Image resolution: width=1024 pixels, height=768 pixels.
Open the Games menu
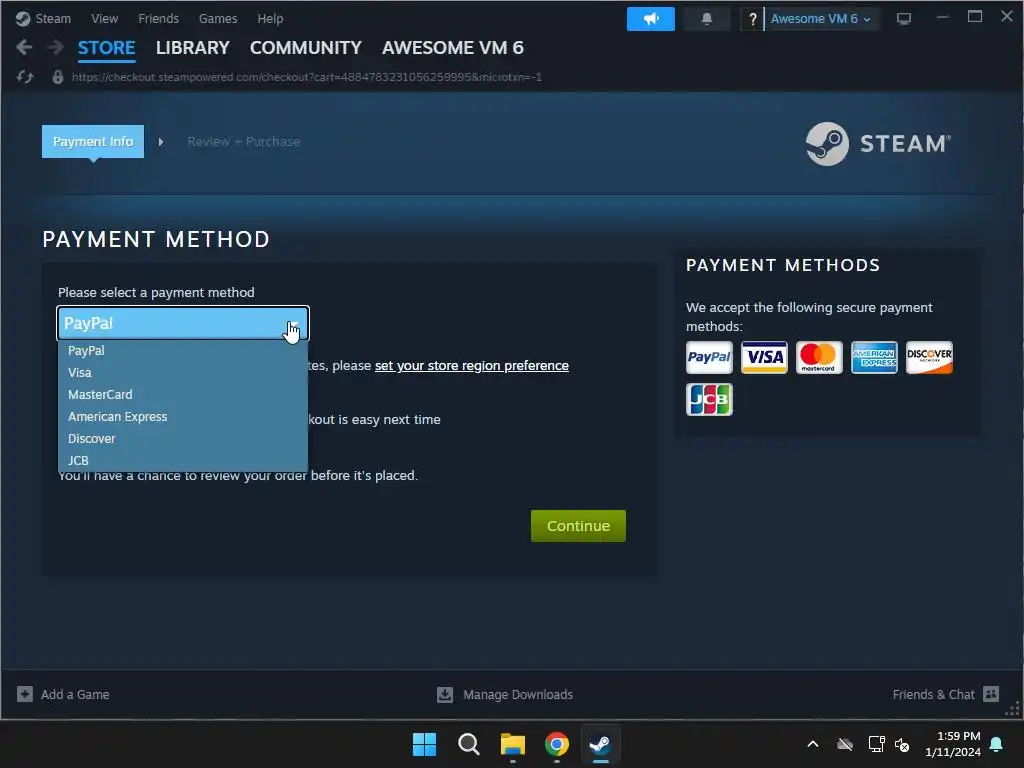pos(217,18)
